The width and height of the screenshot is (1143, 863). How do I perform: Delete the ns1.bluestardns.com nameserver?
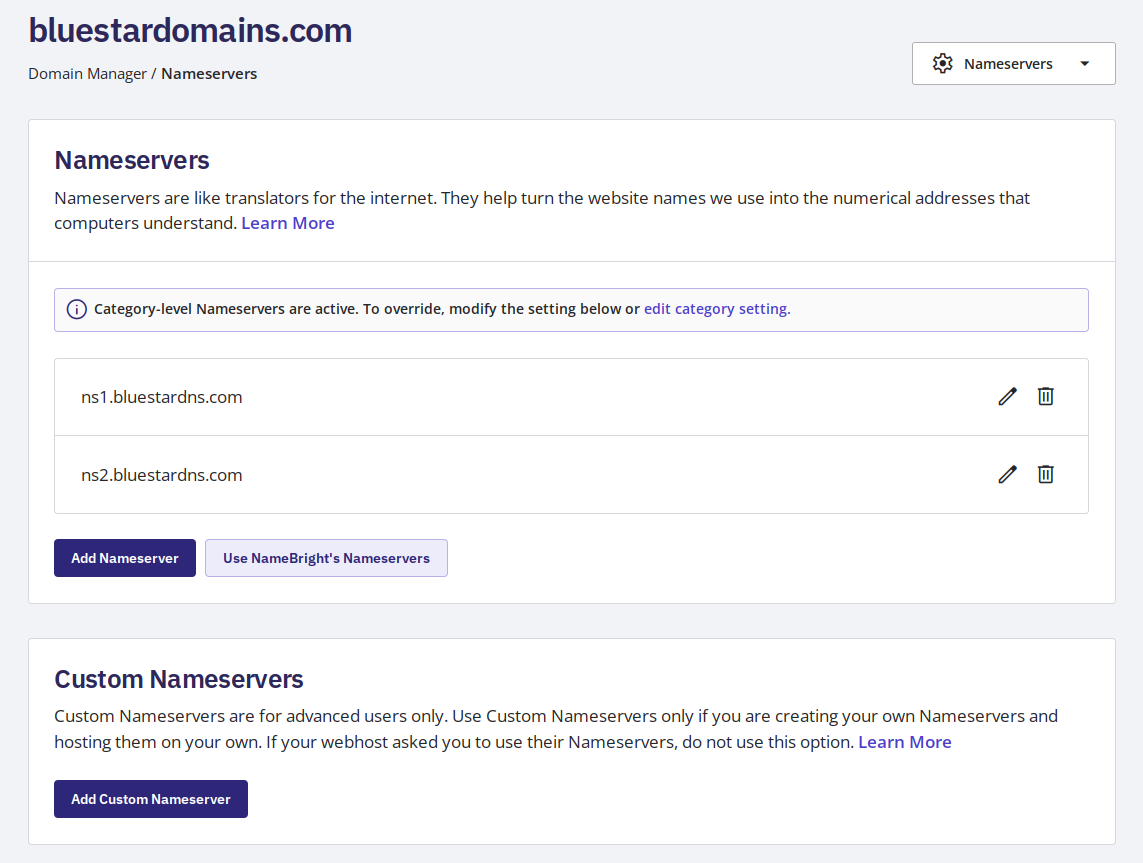[x=1045, y=397]
